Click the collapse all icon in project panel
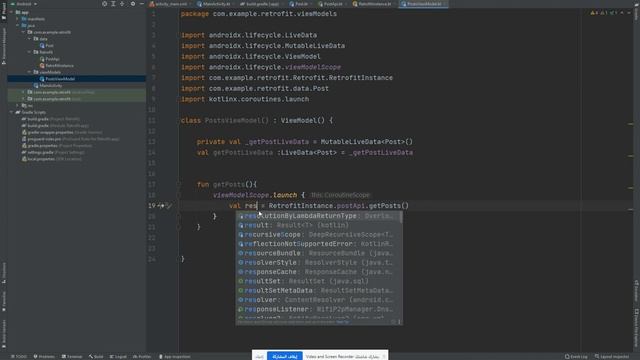This screenshot has width=640, height=360. [x=122, y=4]
